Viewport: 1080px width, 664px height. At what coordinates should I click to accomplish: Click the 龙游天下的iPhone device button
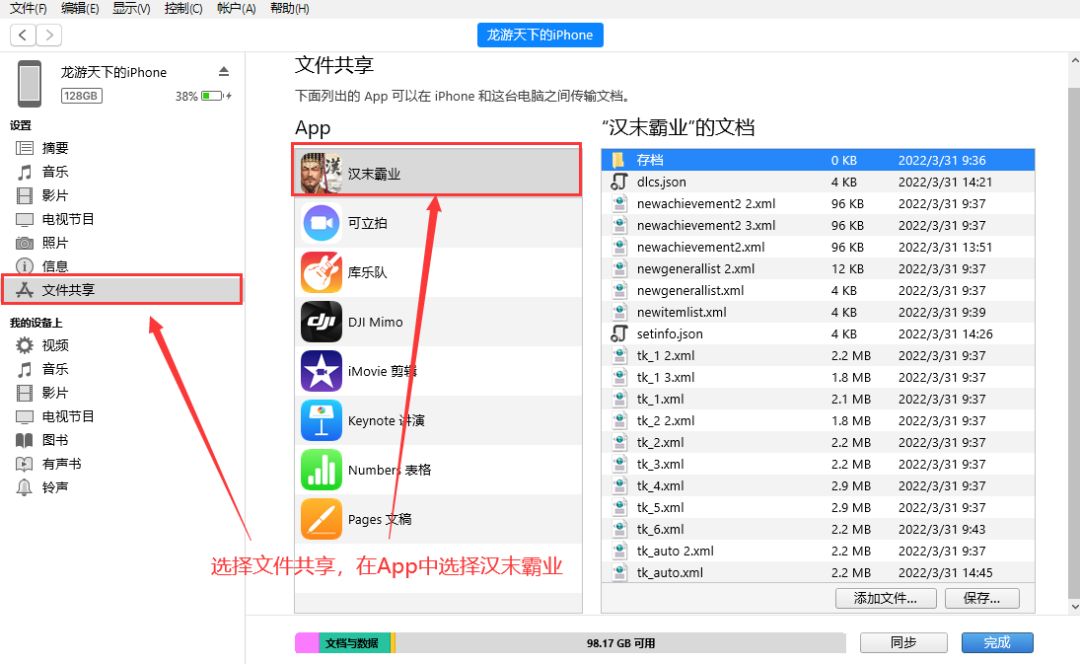(x=540, y=35)
